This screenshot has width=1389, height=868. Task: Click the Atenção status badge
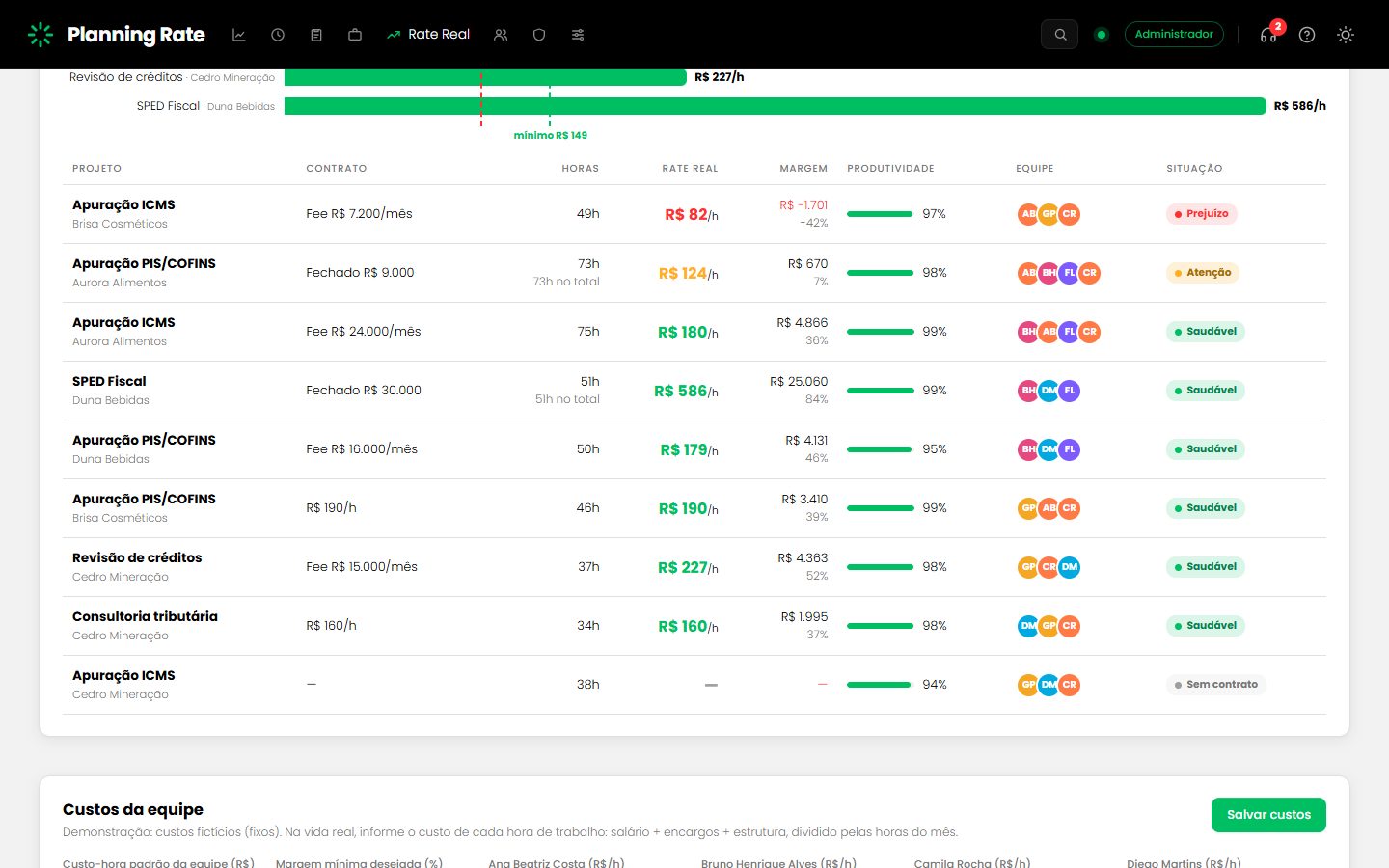tap(1203, 273)
